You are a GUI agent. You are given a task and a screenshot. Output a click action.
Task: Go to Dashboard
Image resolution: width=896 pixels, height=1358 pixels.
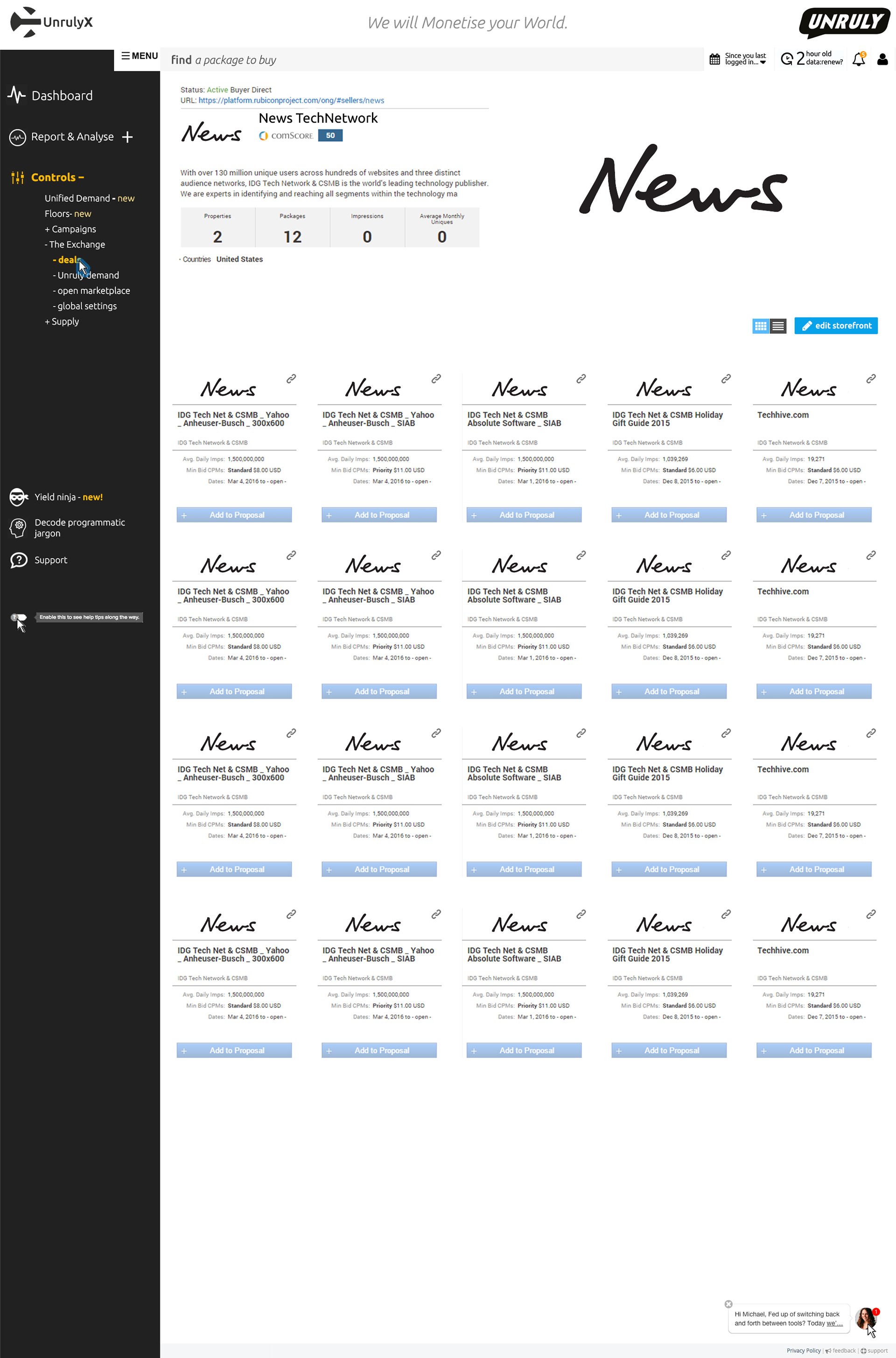(62, 95)
